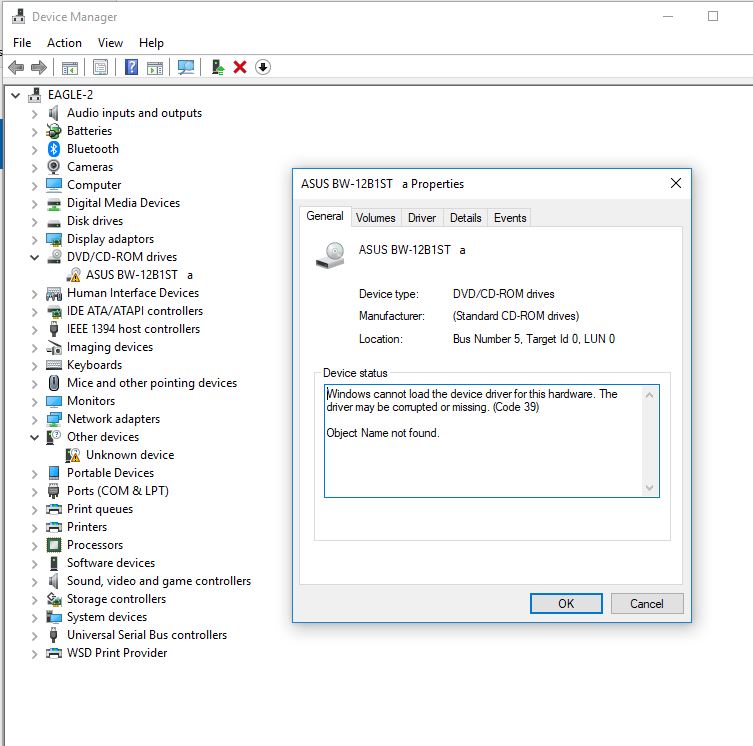The height and width of the screenshot is (746, 753).
Task: Switch to the Details tab
Action: pyautogui.click(x=465, y=218)
